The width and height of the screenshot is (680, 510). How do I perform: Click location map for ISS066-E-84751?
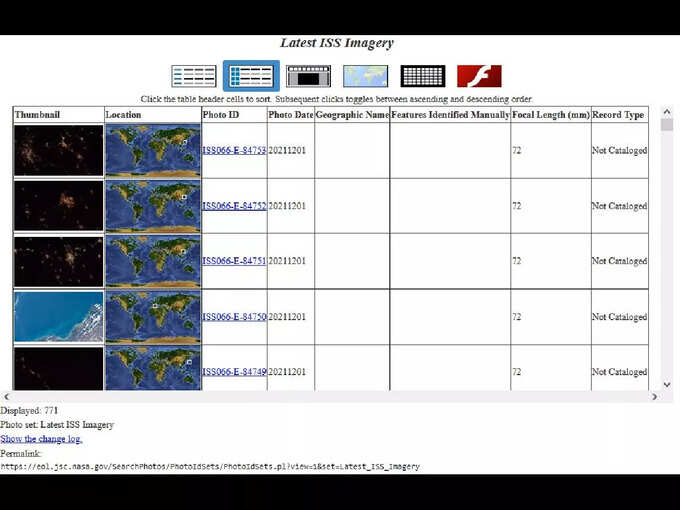coord(153,261)
